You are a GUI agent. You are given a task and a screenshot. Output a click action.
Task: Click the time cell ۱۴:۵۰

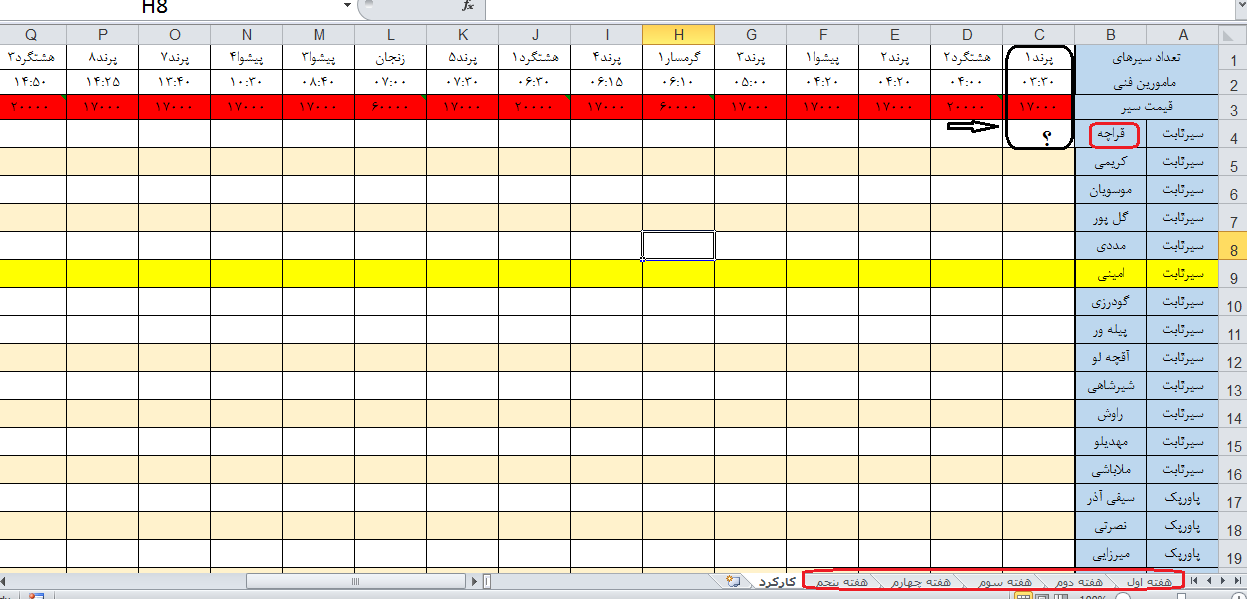pyautogui.click(x=33, y=82)
